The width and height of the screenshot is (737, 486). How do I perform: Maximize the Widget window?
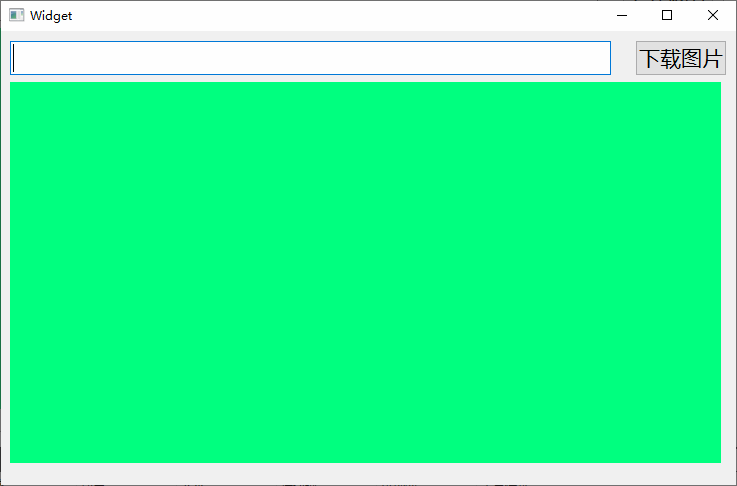tap(666, 15)
